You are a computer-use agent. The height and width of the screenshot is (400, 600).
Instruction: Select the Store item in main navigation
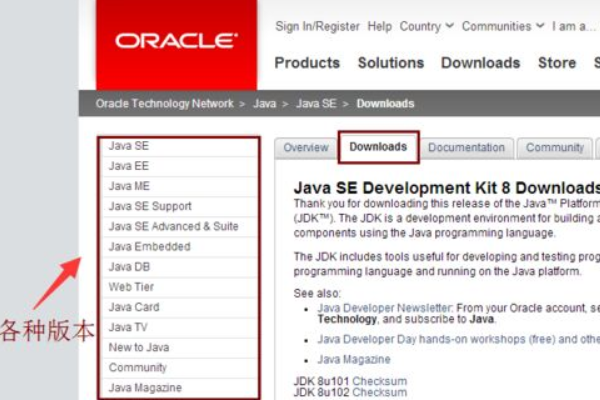[557, 63]
